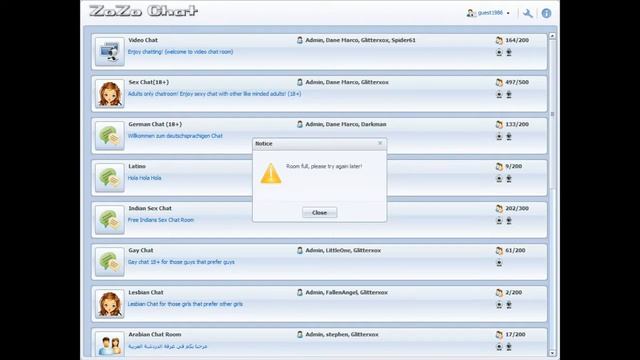Viewport: 640px width, 360px height.
Task: Click the Gay Chat row webcam icon
Action: pos(499,263)
